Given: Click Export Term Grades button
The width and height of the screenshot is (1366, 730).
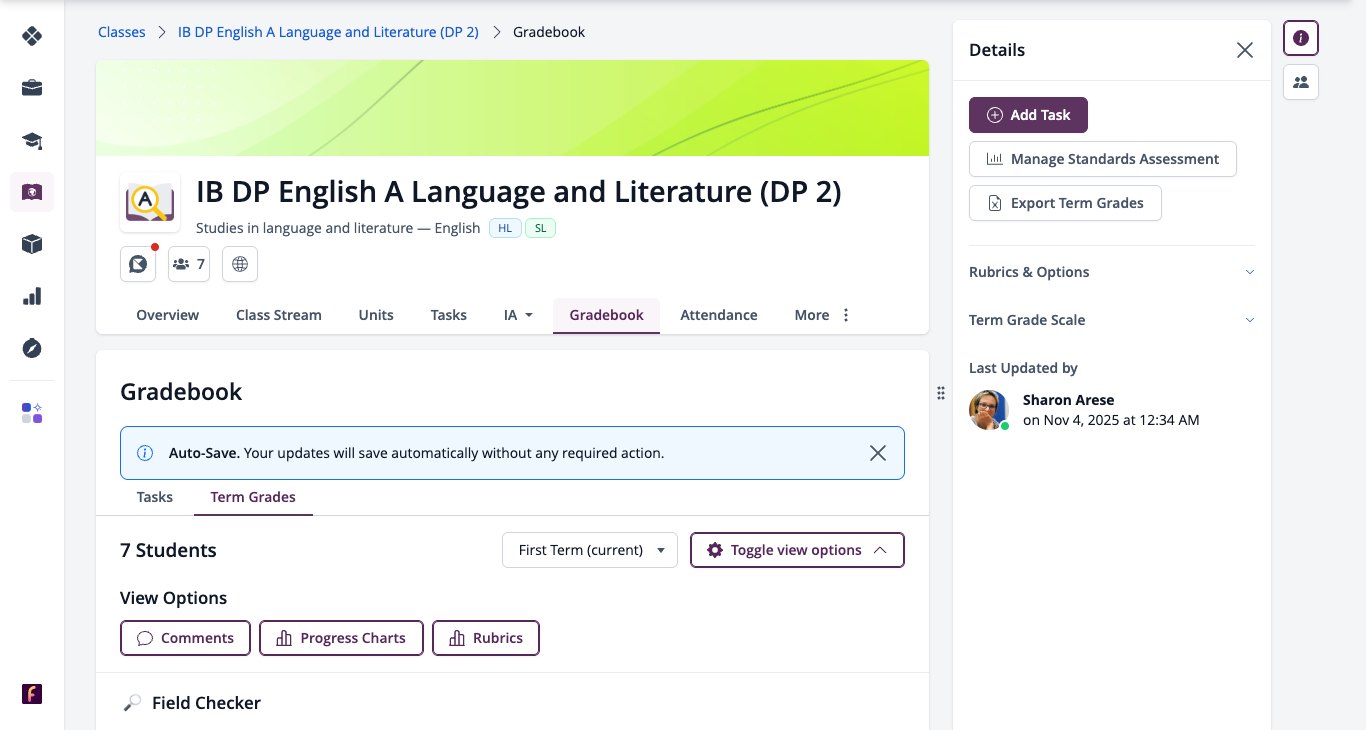Looking at the screenshot, I should pyautogui.click(x=1065, y=203).
